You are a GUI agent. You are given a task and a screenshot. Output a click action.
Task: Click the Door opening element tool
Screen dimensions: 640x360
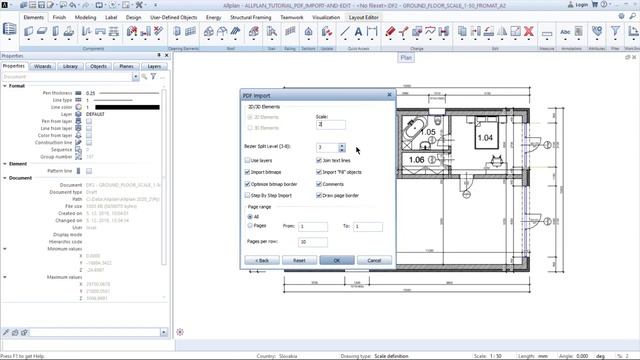pos(177,31)
